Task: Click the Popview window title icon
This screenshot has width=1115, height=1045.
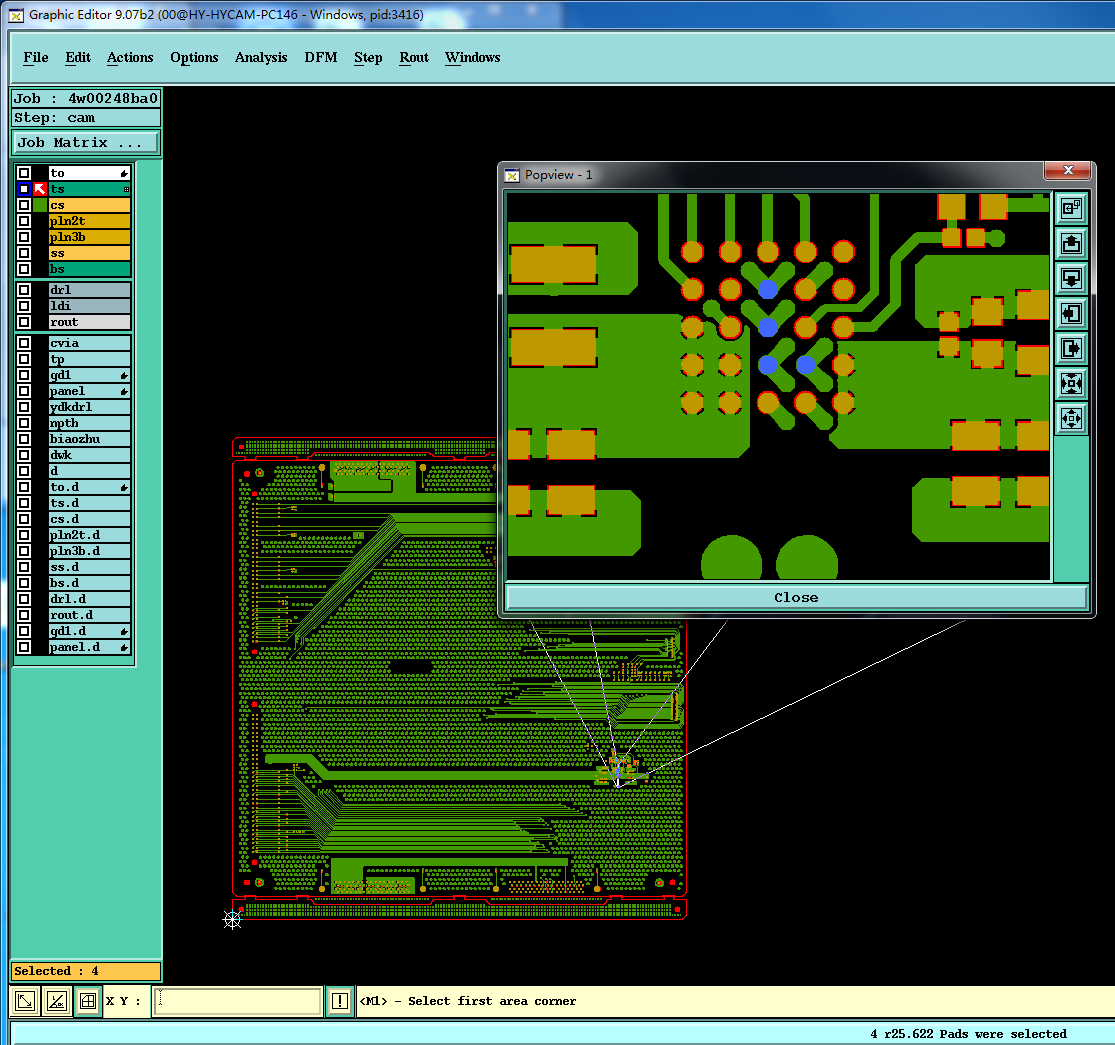Action: (x=512, y=175)
